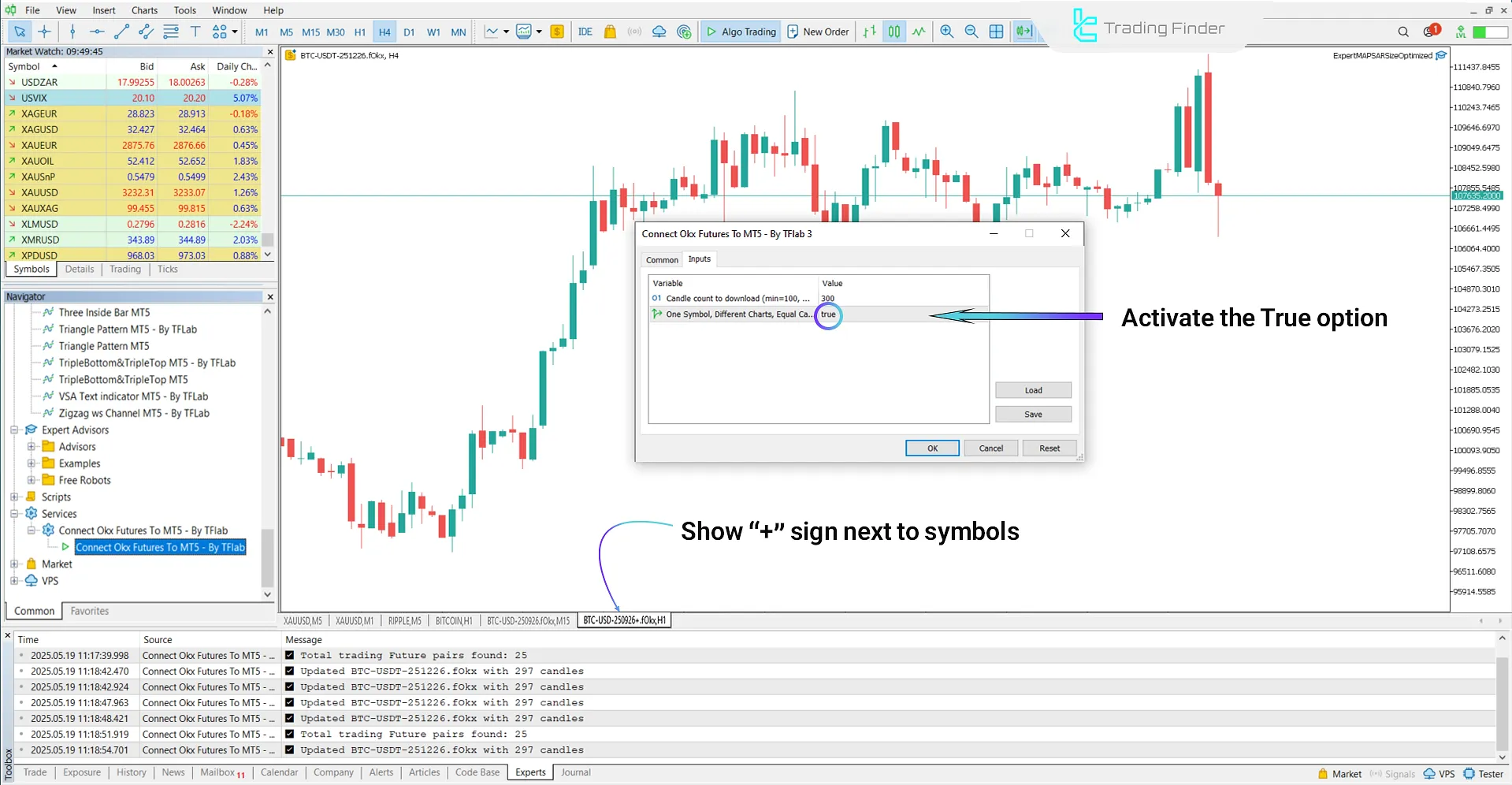Expand the Expert Advisors tree node

coord(13,430)
